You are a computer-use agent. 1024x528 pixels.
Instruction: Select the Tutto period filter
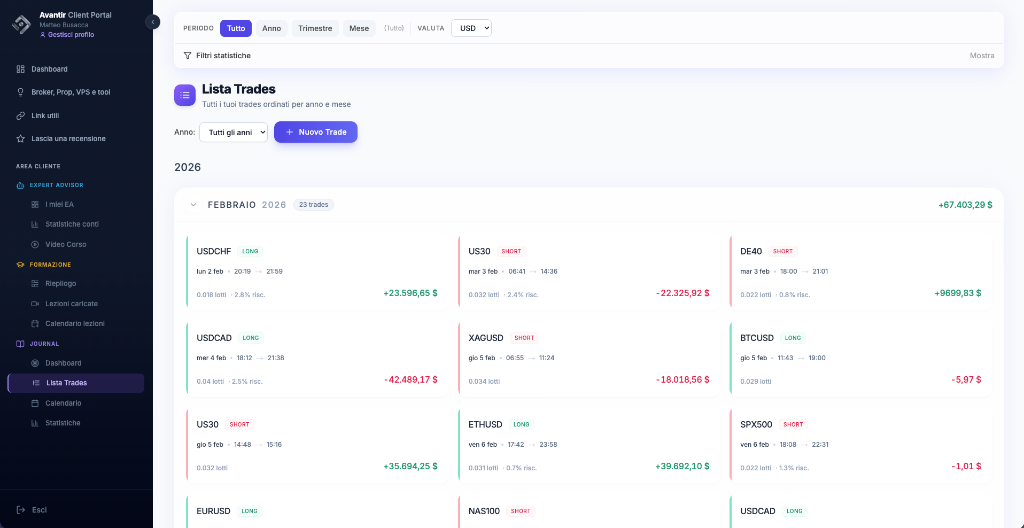pos(236,28)
